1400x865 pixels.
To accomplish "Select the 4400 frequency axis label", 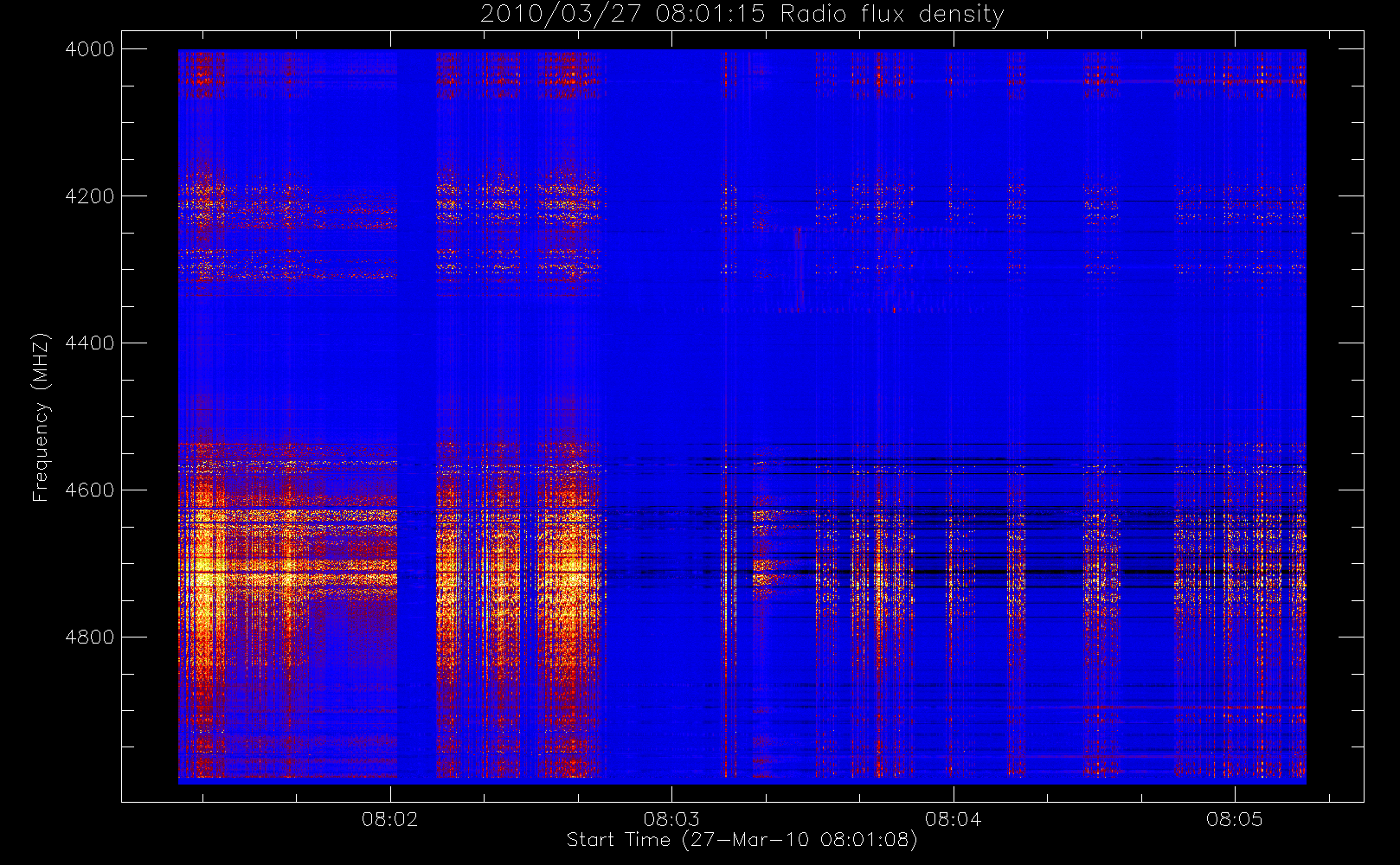I will [90, 343].
